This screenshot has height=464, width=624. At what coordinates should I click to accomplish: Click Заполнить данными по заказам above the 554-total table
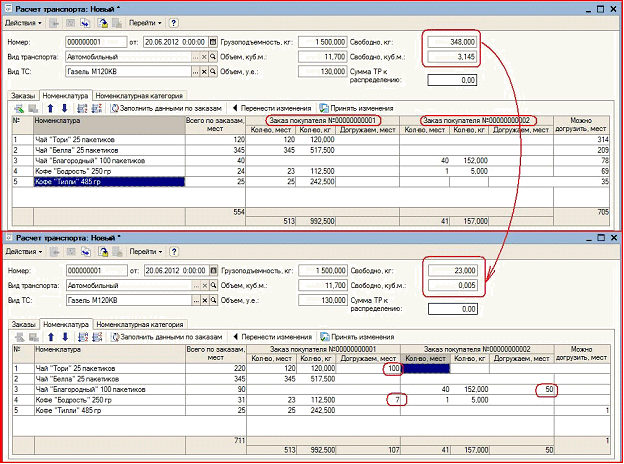[x=166, y=108]
